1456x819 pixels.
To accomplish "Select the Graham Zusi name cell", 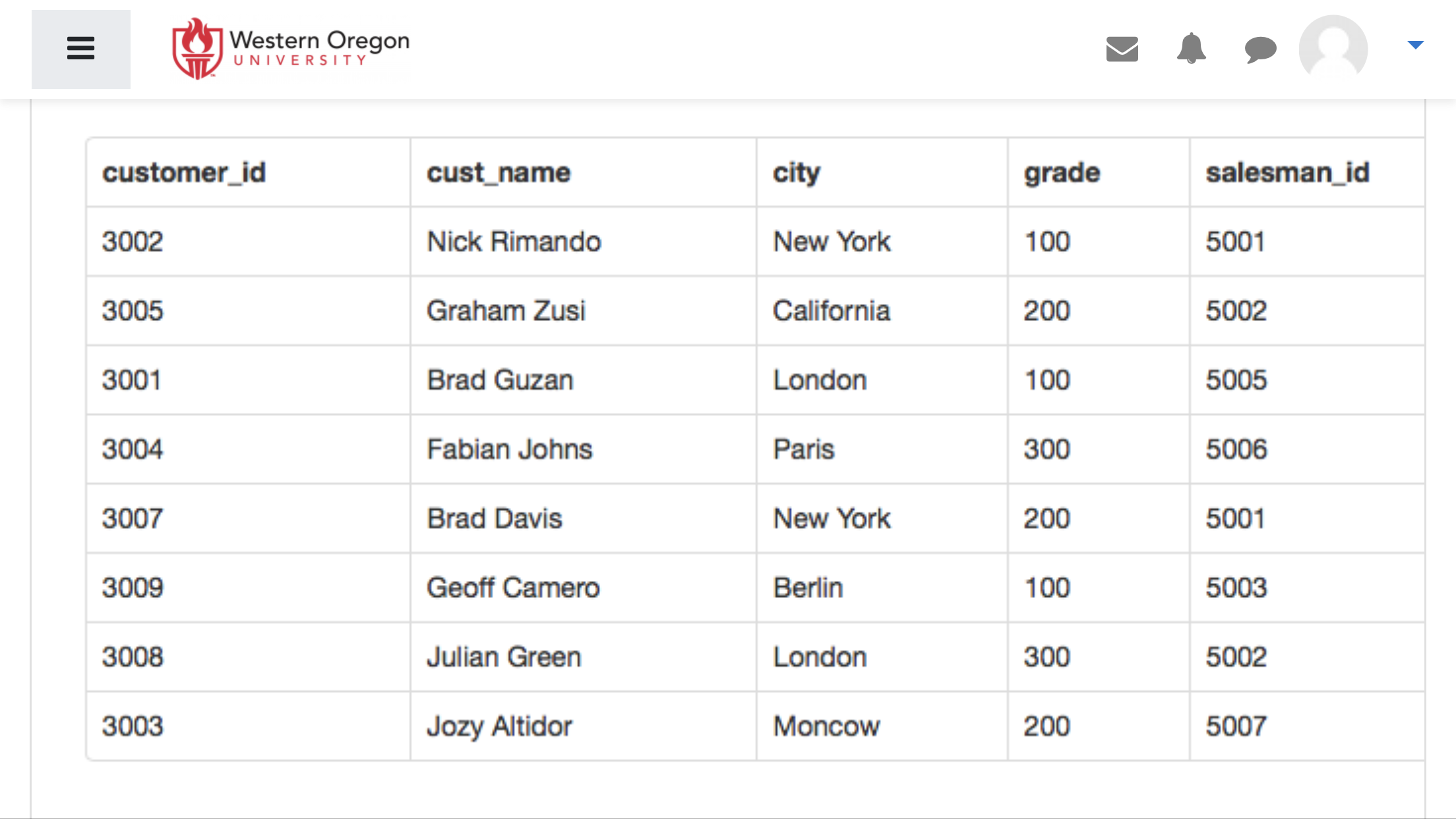I will pos(583,311).
